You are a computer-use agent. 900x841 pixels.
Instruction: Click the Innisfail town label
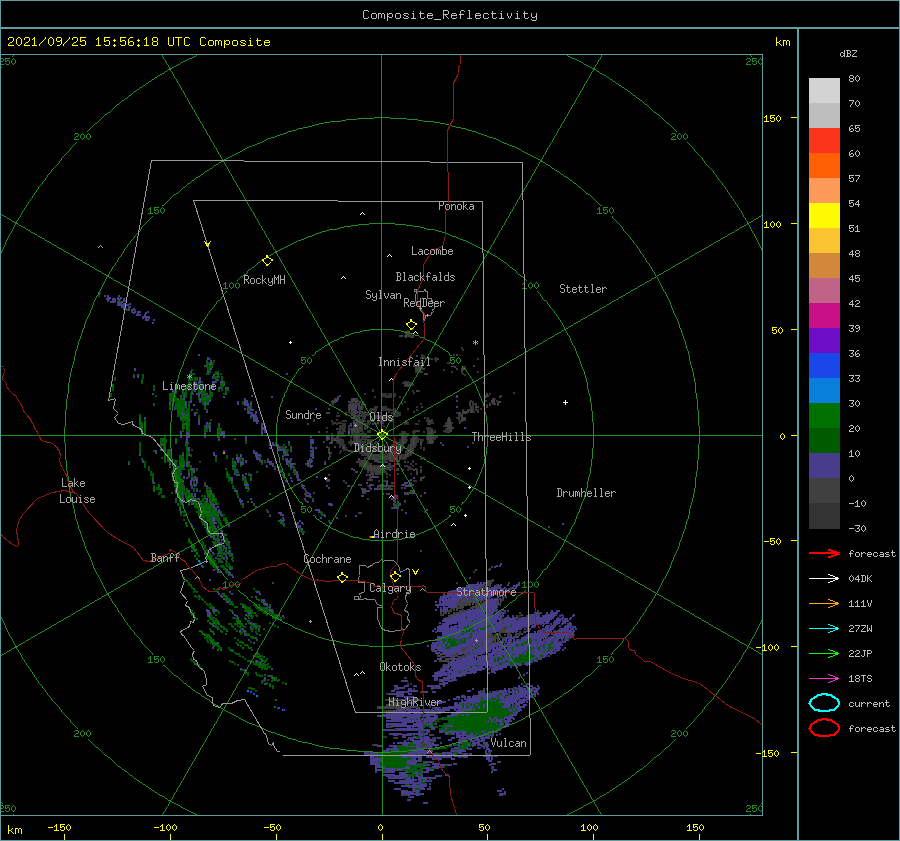[404, 362]
